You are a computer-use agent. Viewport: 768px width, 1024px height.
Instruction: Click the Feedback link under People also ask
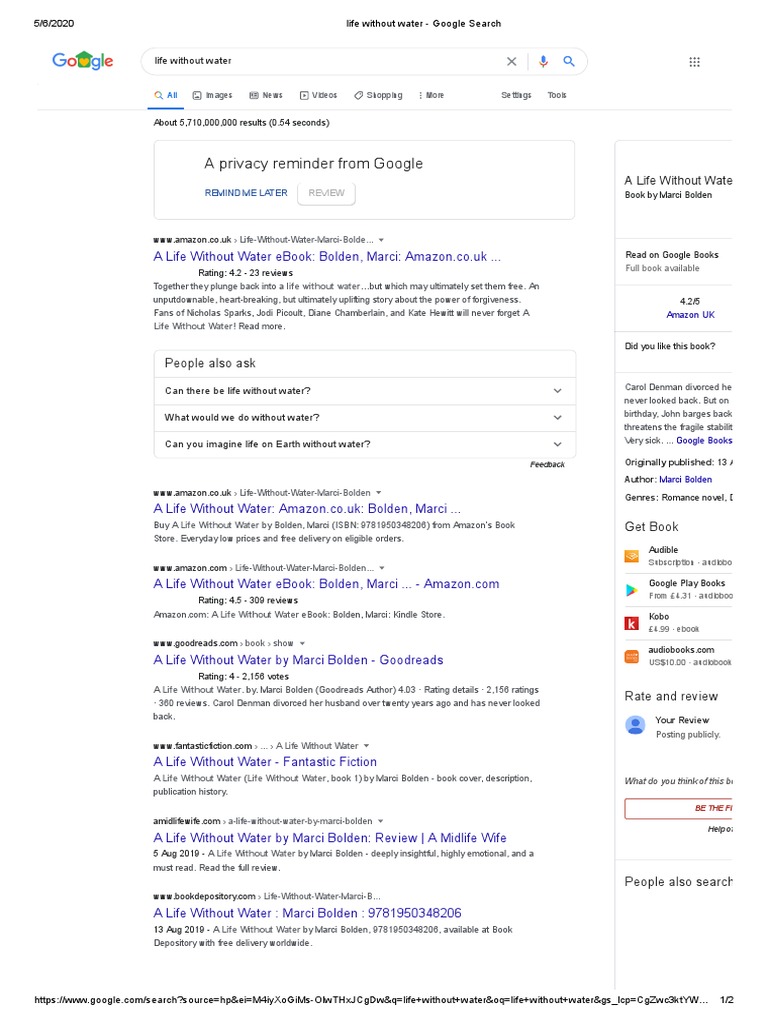click(547, 464)
